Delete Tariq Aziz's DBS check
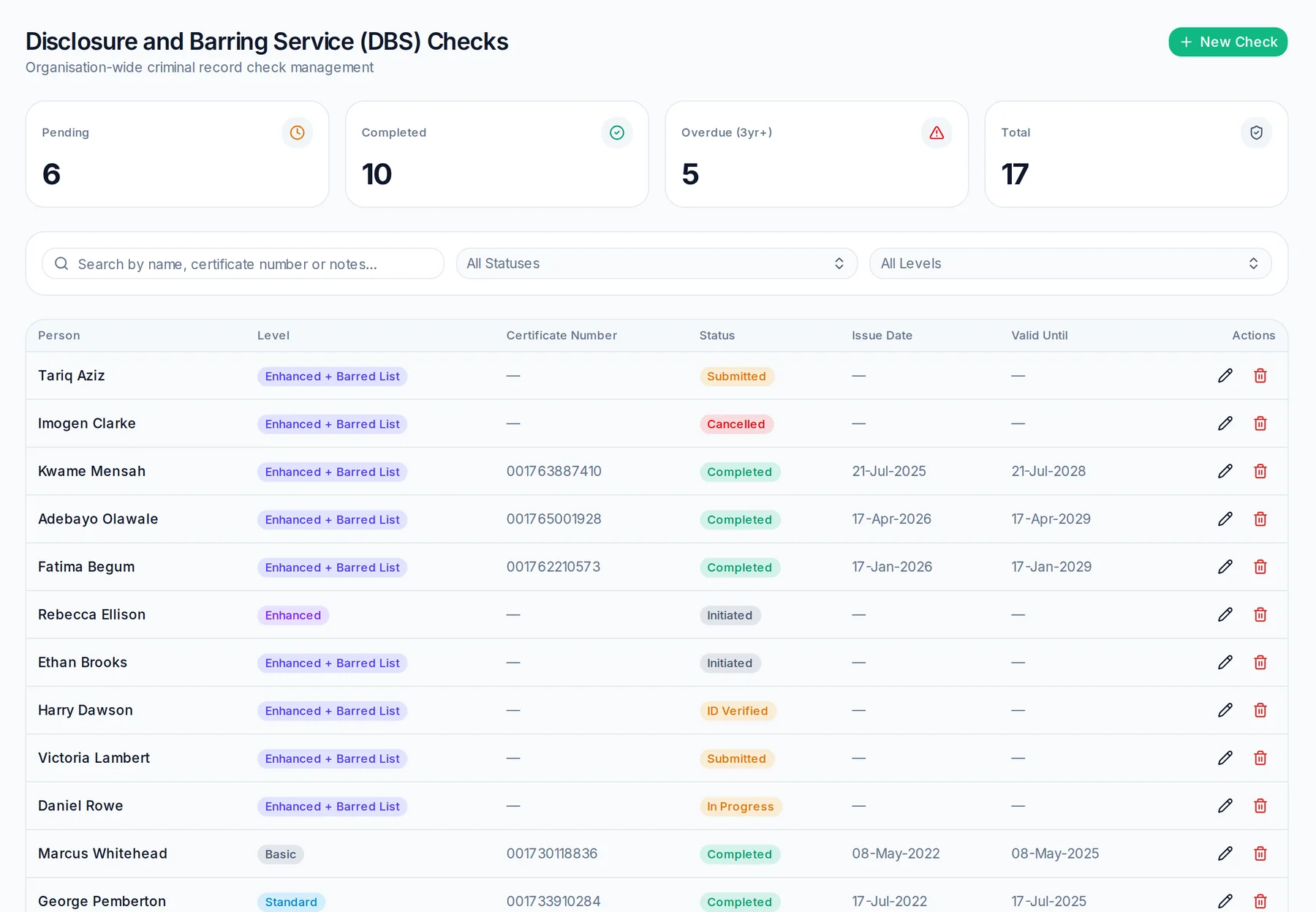Screen dimensions: 1316x912 (1260, 375)
